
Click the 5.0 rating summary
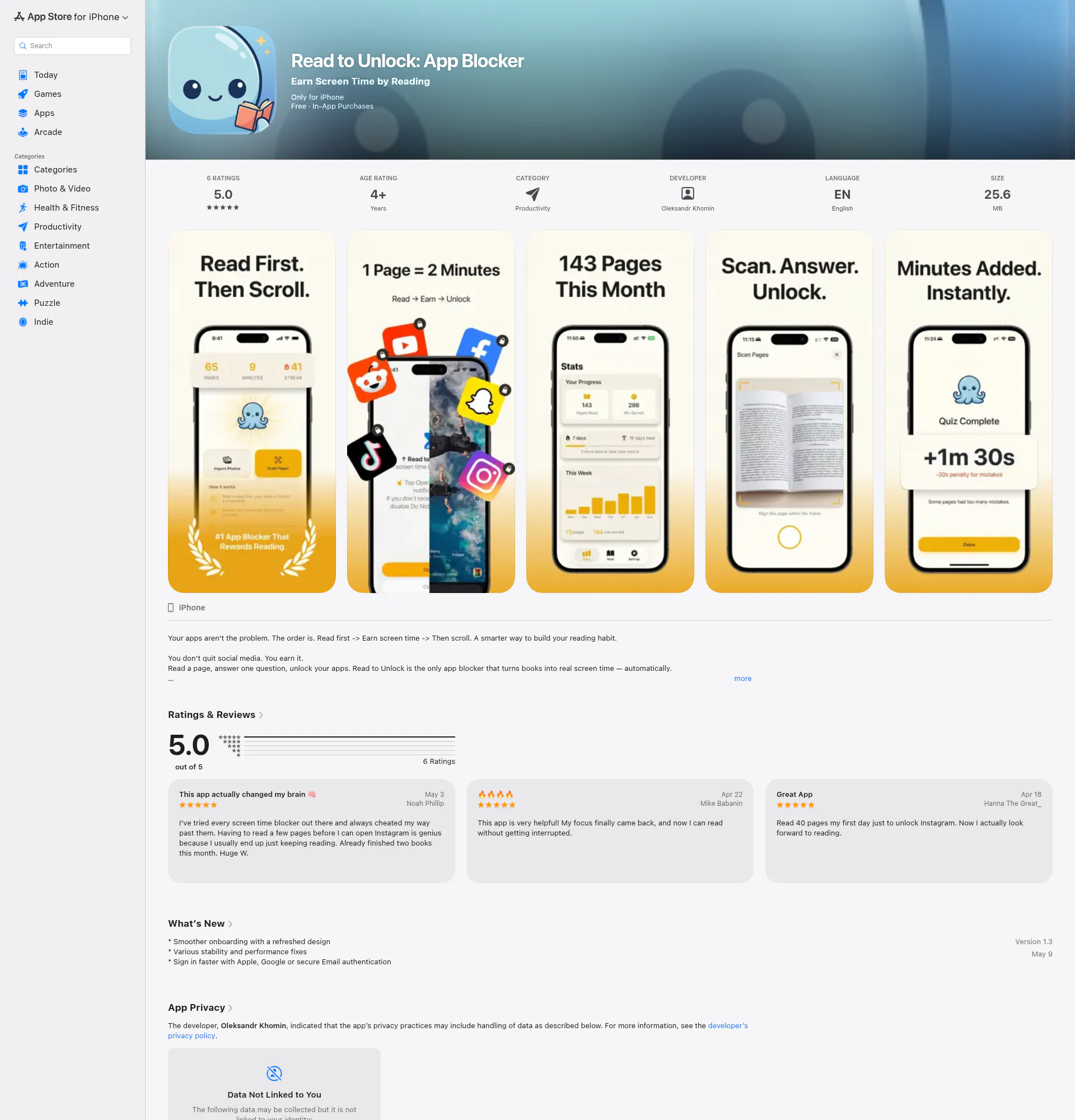click(x=189, y=745)
